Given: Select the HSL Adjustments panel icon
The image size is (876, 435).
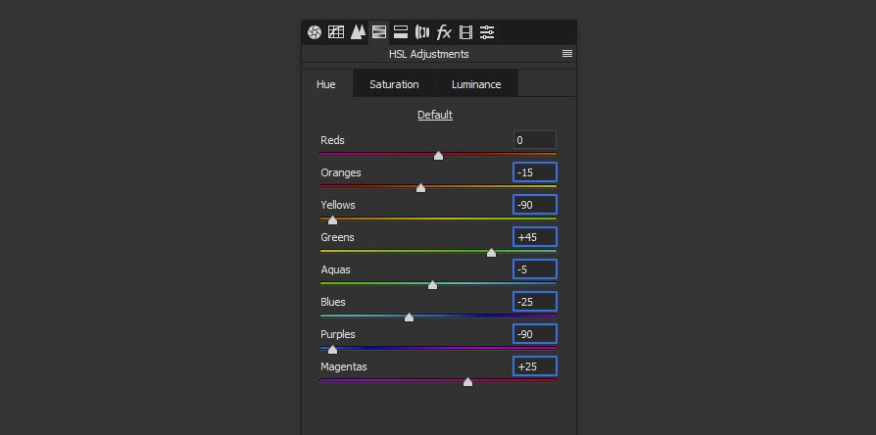Looking at the screenshot, I should (x=379, y=32).
